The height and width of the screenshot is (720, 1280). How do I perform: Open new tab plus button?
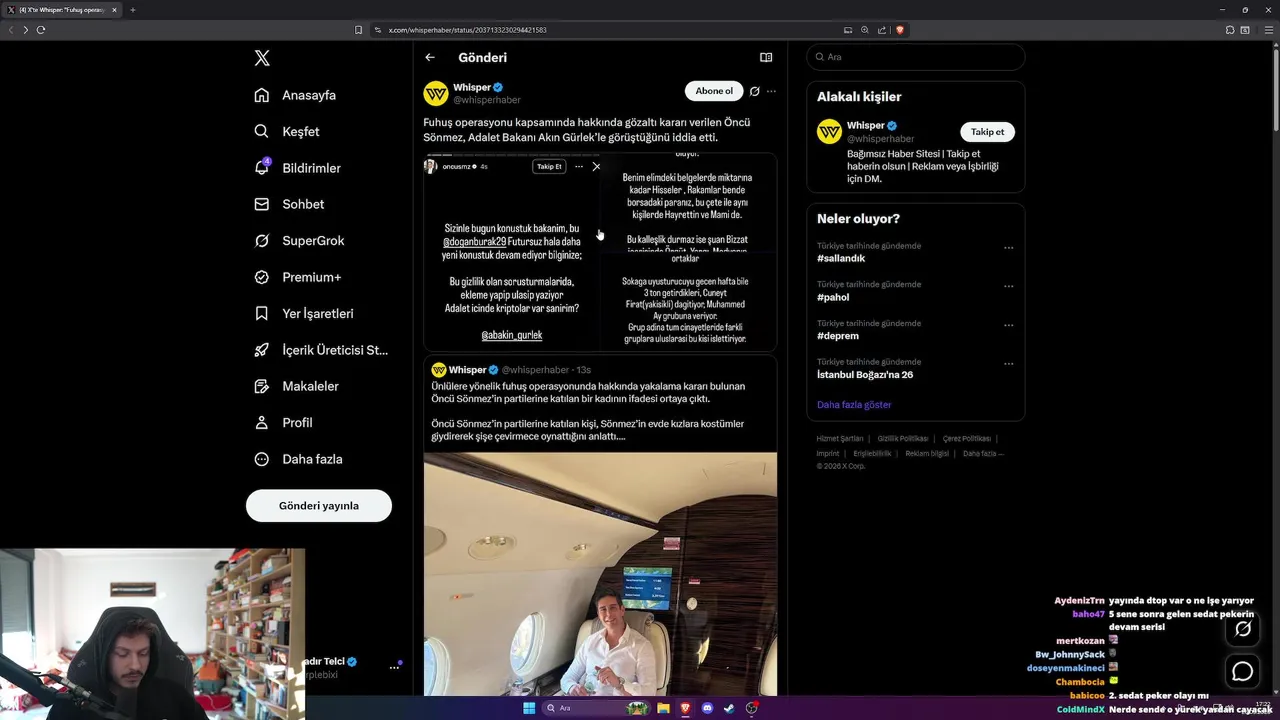click(x=133, y=10)
